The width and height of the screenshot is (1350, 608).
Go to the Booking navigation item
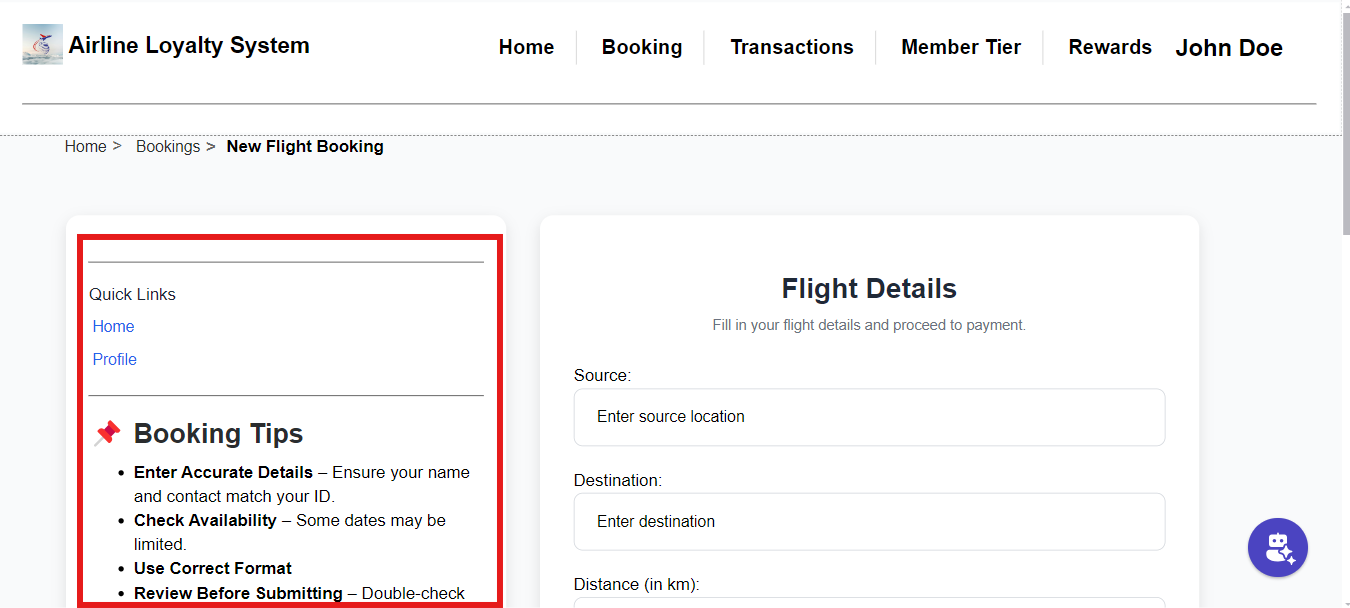[x=642, y=47]
